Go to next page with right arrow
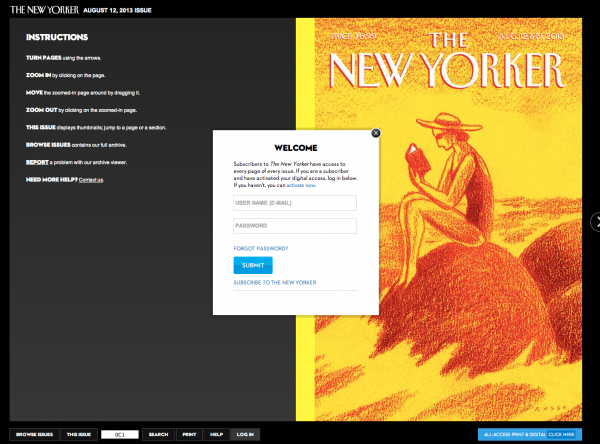 595,222
